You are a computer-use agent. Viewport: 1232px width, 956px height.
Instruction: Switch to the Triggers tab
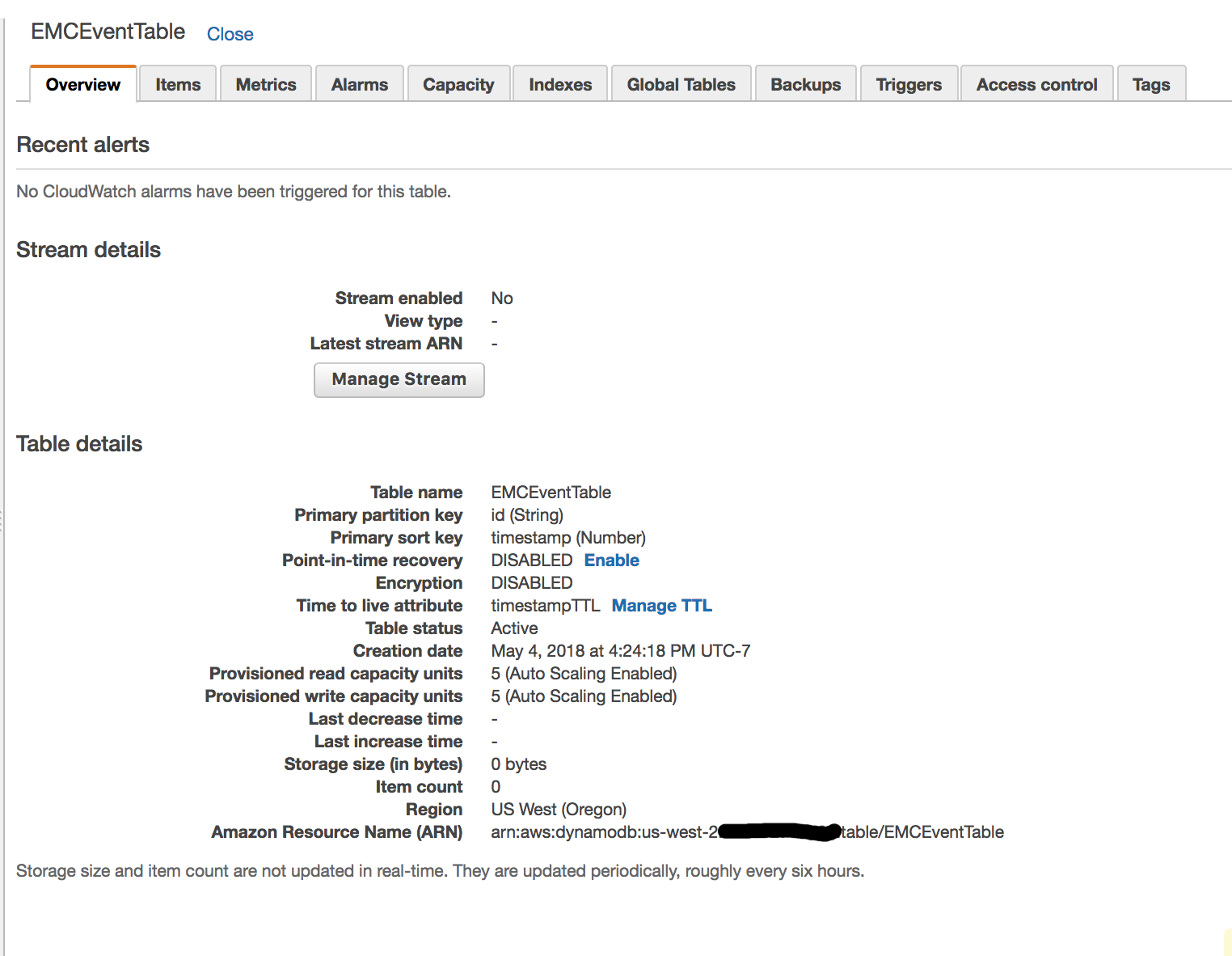pos(909,84)
